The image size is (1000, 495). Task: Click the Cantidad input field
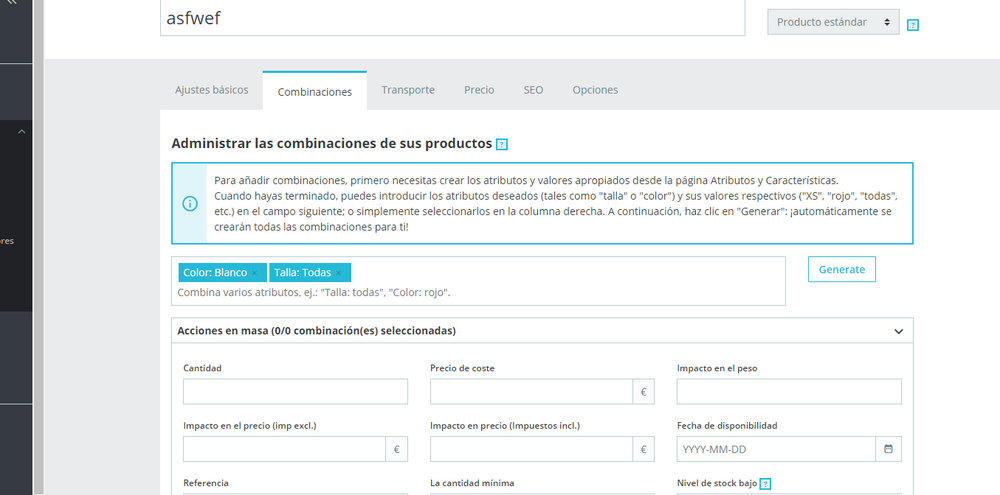click(295, 392)
